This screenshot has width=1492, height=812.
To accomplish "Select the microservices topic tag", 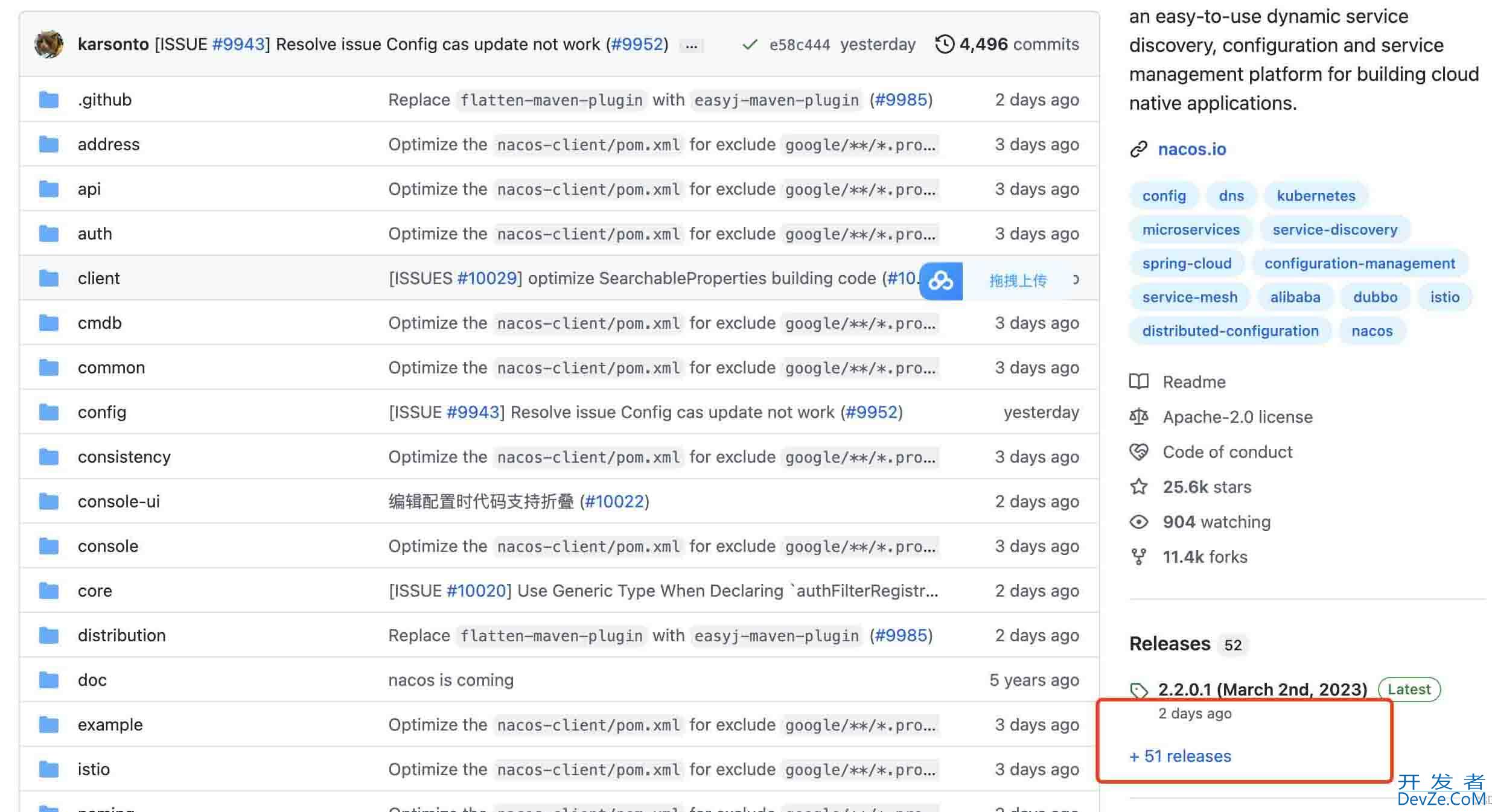I will click(x=1191, y=229).
